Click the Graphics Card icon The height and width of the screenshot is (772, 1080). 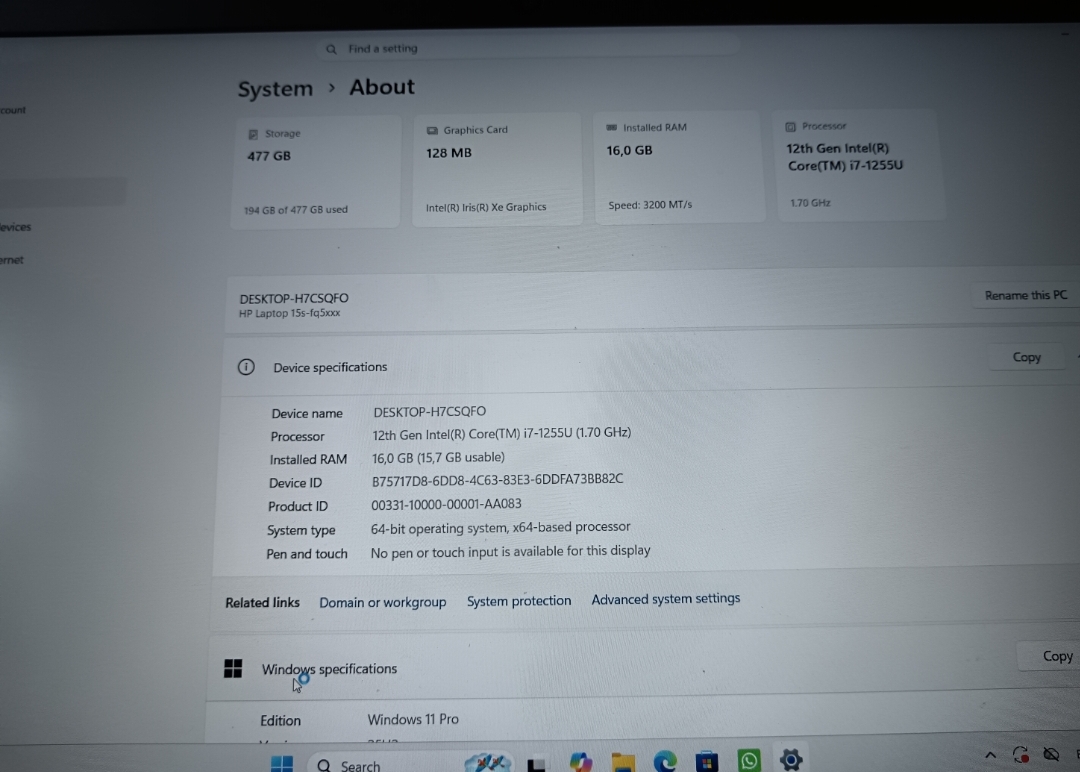click(x=432, y=130)
